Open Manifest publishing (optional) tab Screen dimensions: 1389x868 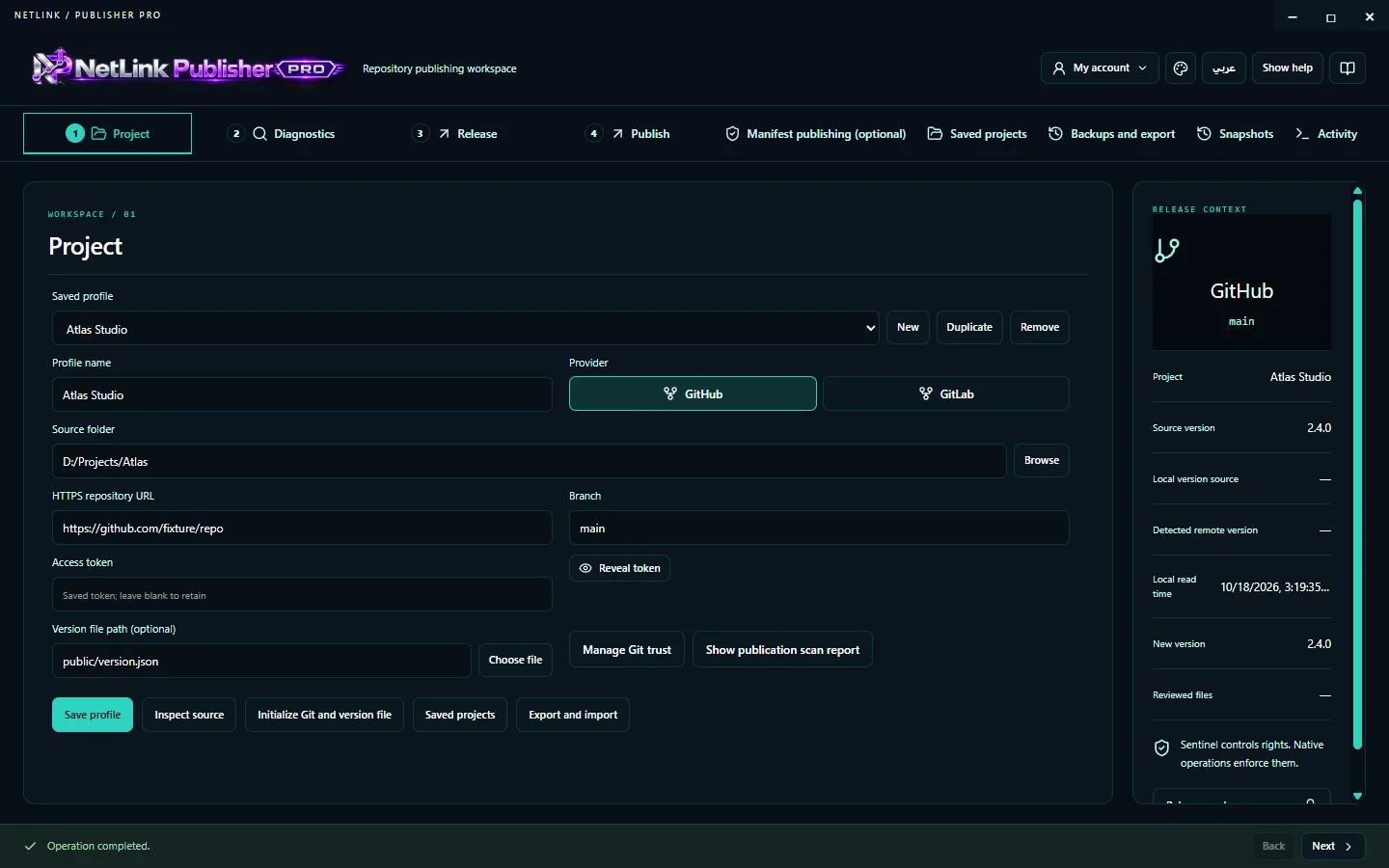[x=816, y=134]
